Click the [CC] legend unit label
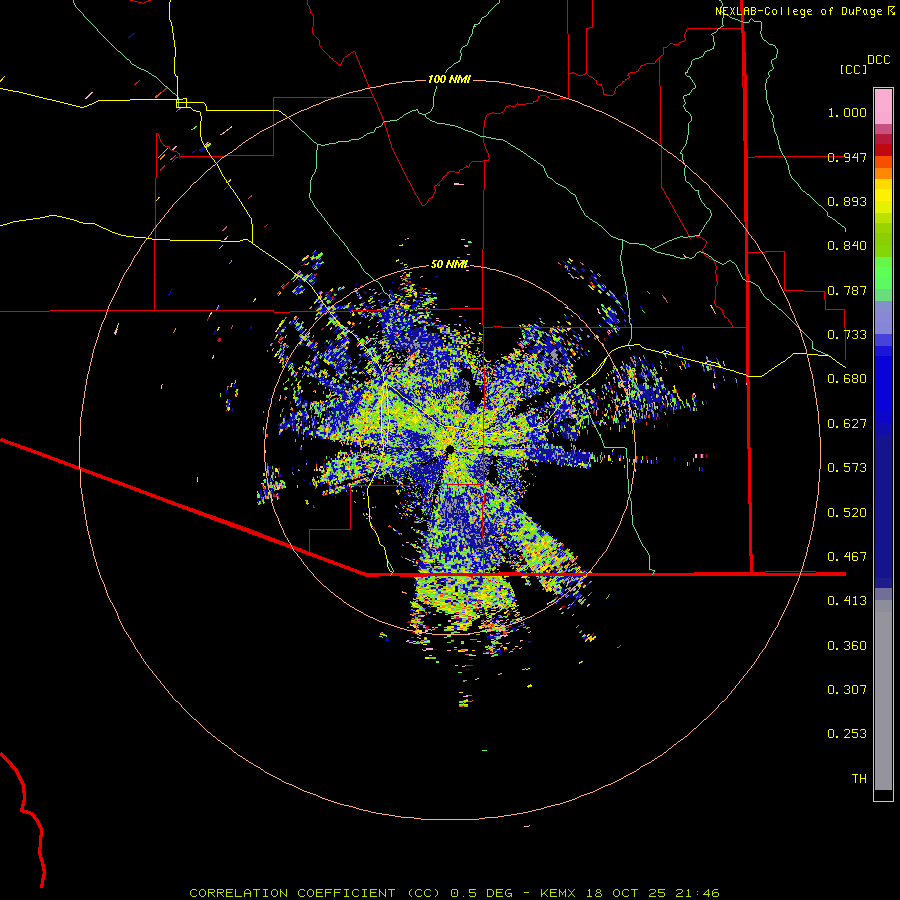 click(853, 69)
